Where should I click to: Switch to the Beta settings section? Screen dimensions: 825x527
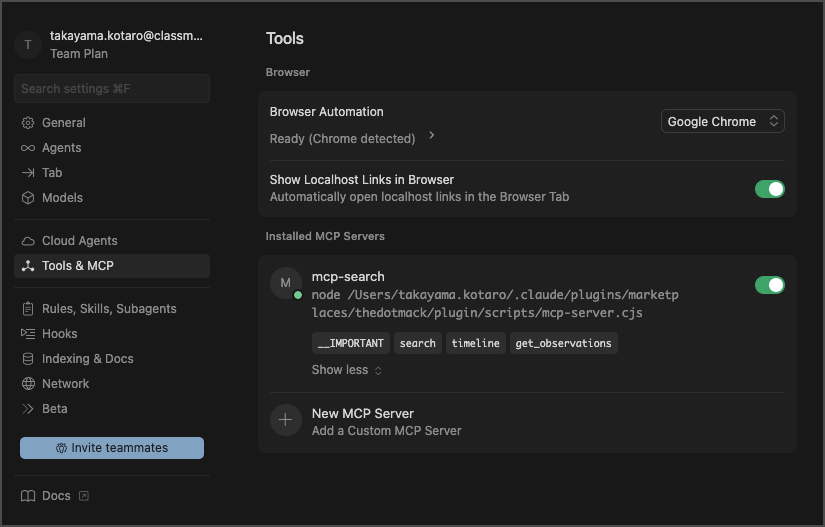(x=54, y=409)
